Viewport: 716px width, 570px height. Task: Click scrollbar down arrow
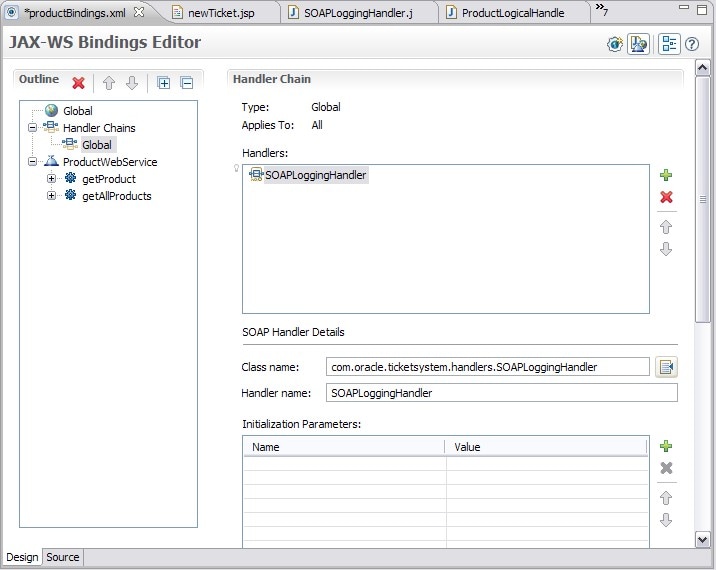click(702, 539)
